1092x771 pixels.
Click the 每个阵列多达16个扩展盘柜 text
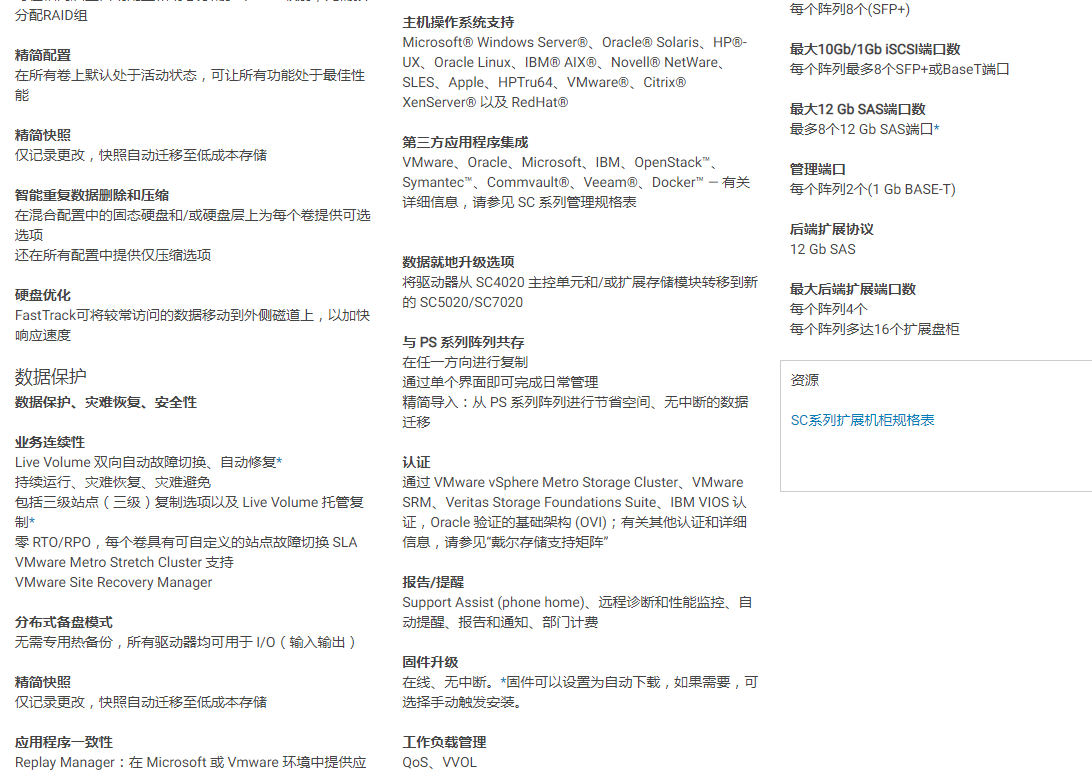875,329
